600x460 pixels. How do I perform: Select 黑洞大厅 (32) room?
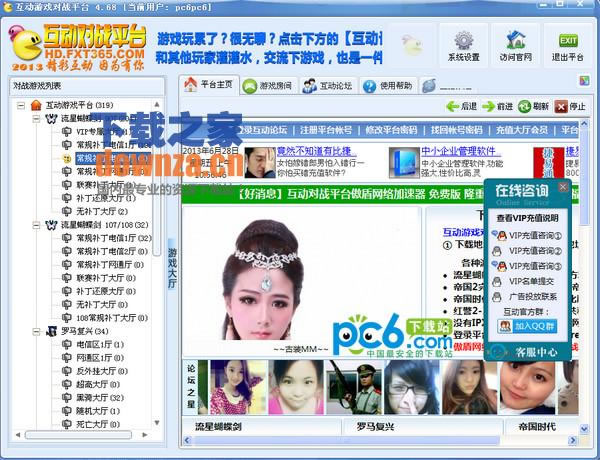[x=100, y=398]
